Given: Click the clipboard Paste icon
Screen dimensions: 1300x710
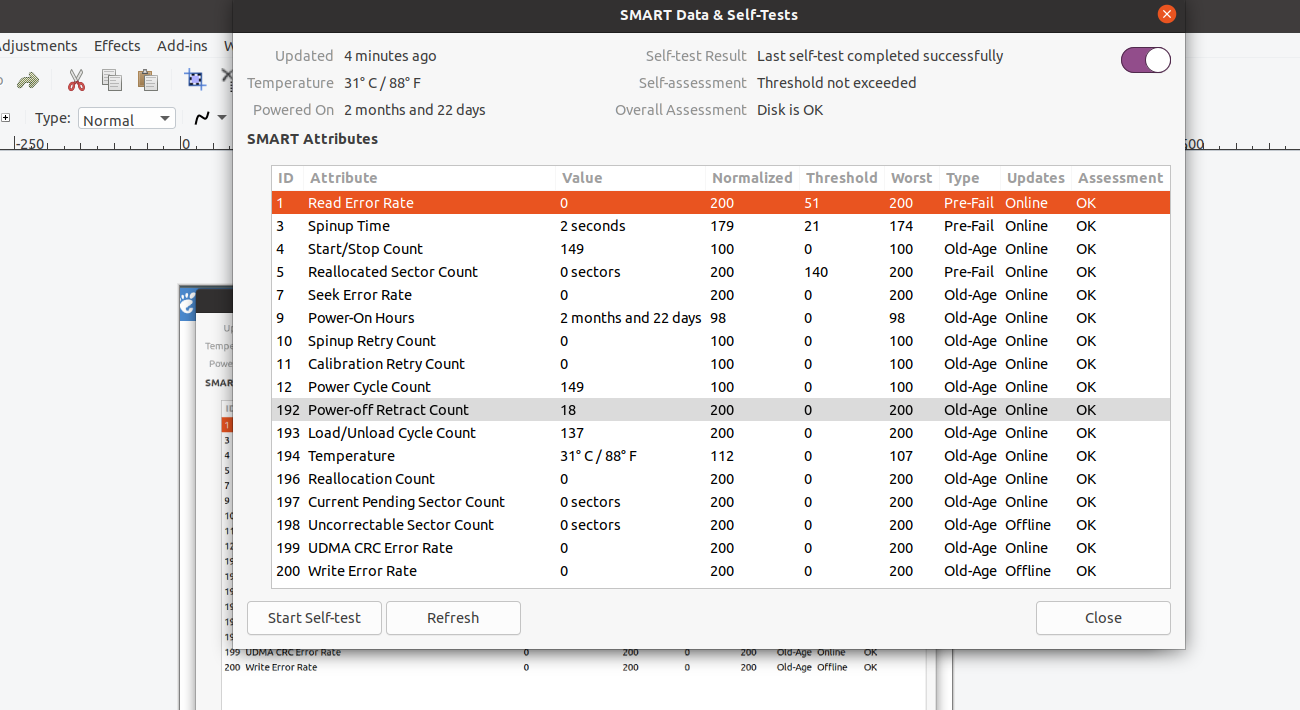Looking at the screenshot, I should 148,81.
